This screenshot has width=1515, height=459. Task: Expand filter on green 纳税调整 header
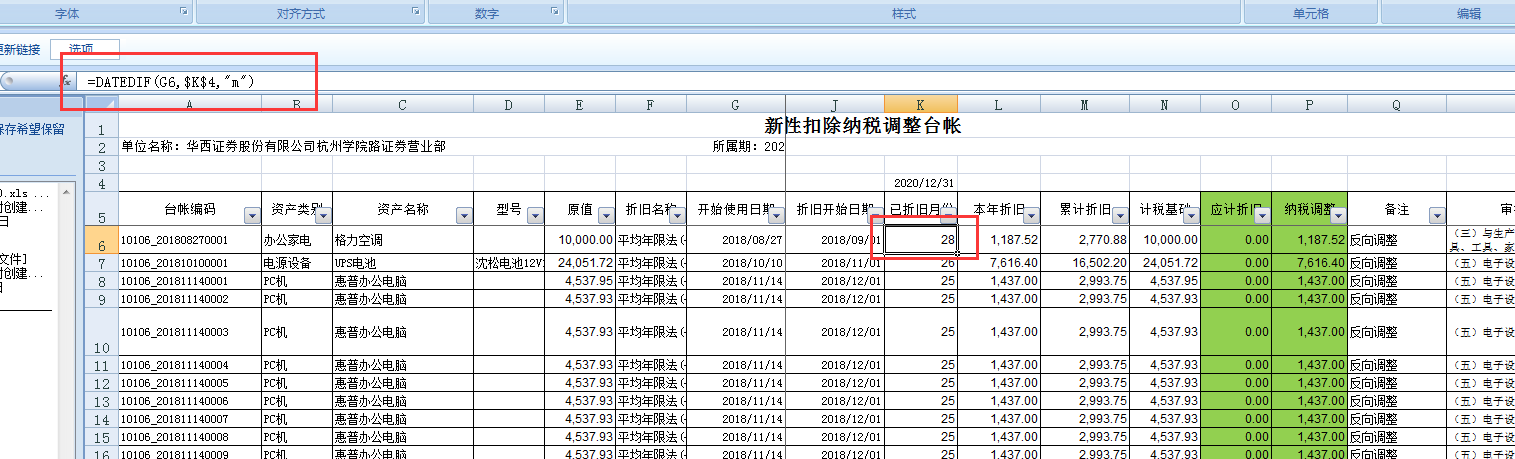click(x=1335, y=215)
